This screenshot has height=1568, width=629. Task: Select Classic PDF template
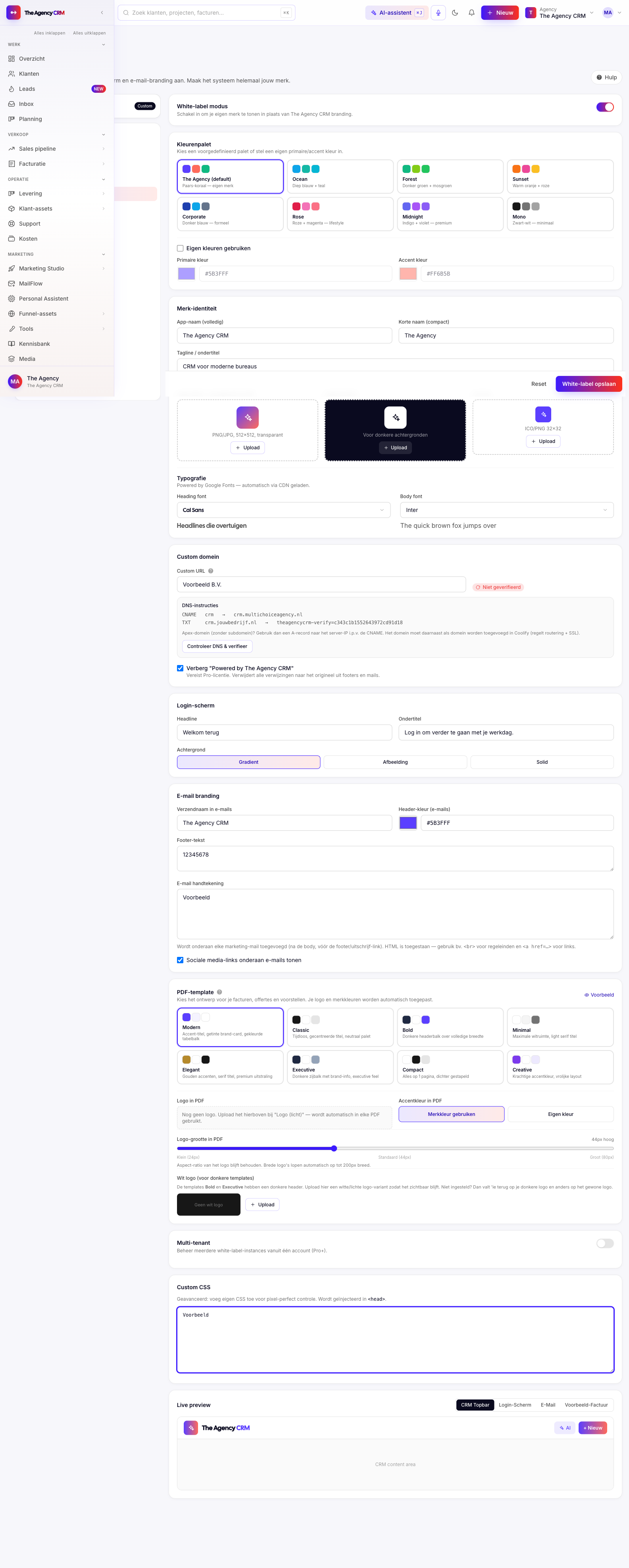click(340, 1027)
